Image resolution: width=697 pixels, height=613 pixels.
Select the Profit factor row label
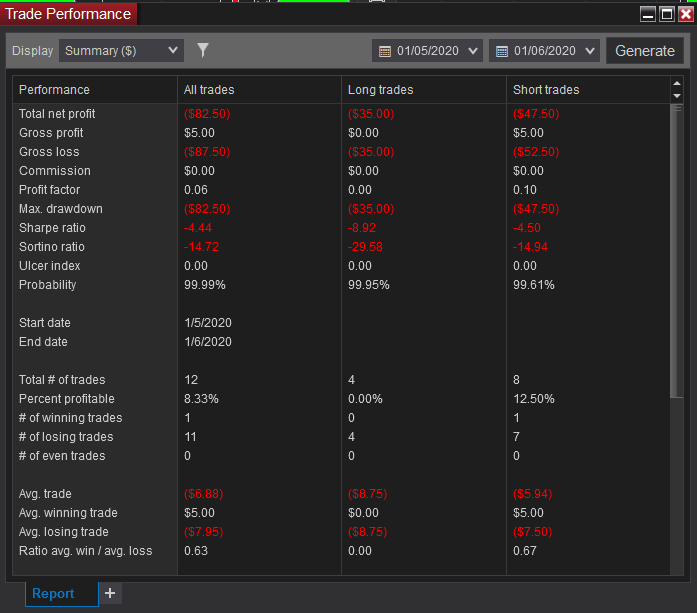coord(49,190)
